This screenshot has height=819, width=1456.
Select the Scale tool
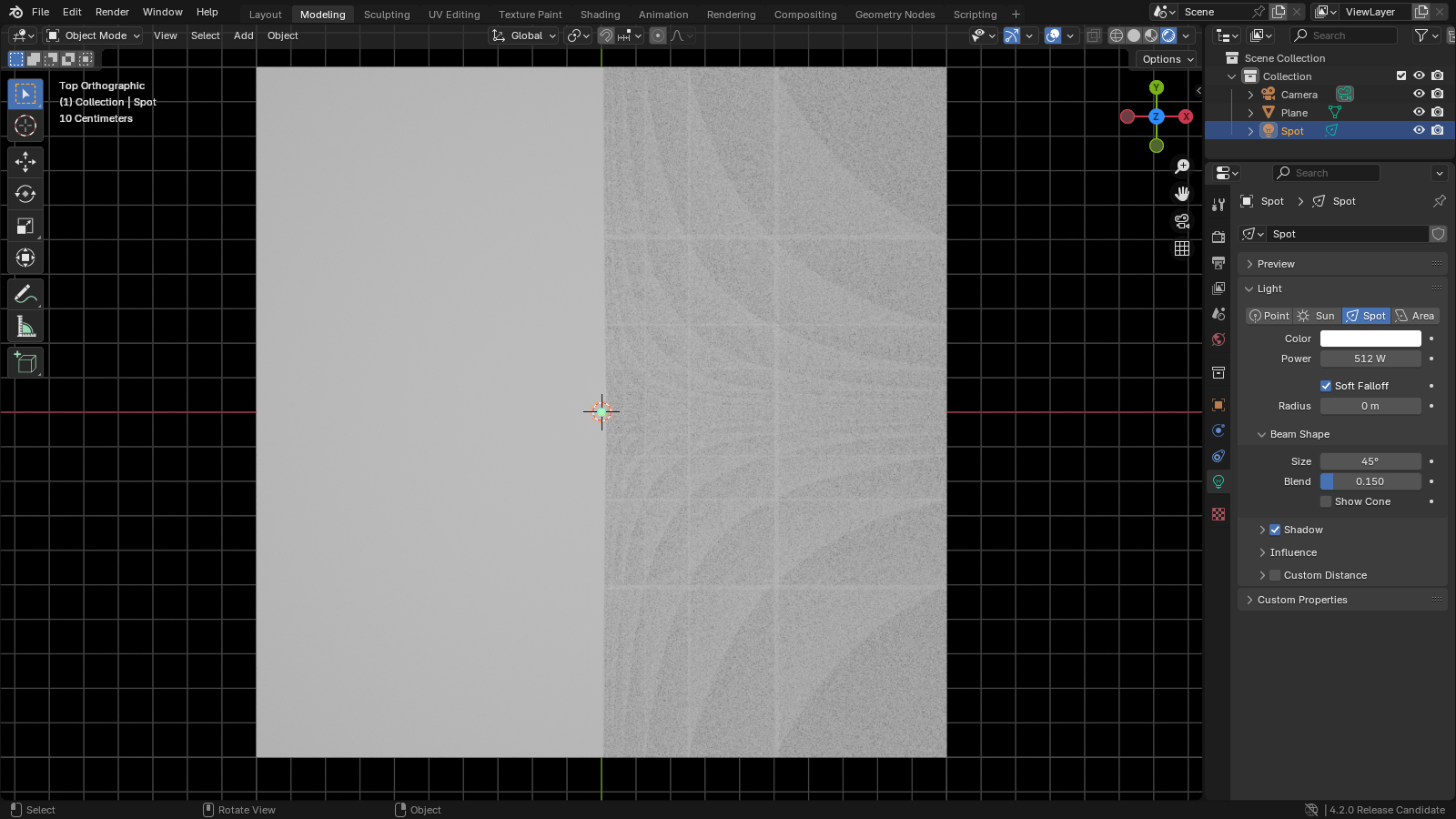click(x=25, y=226)
